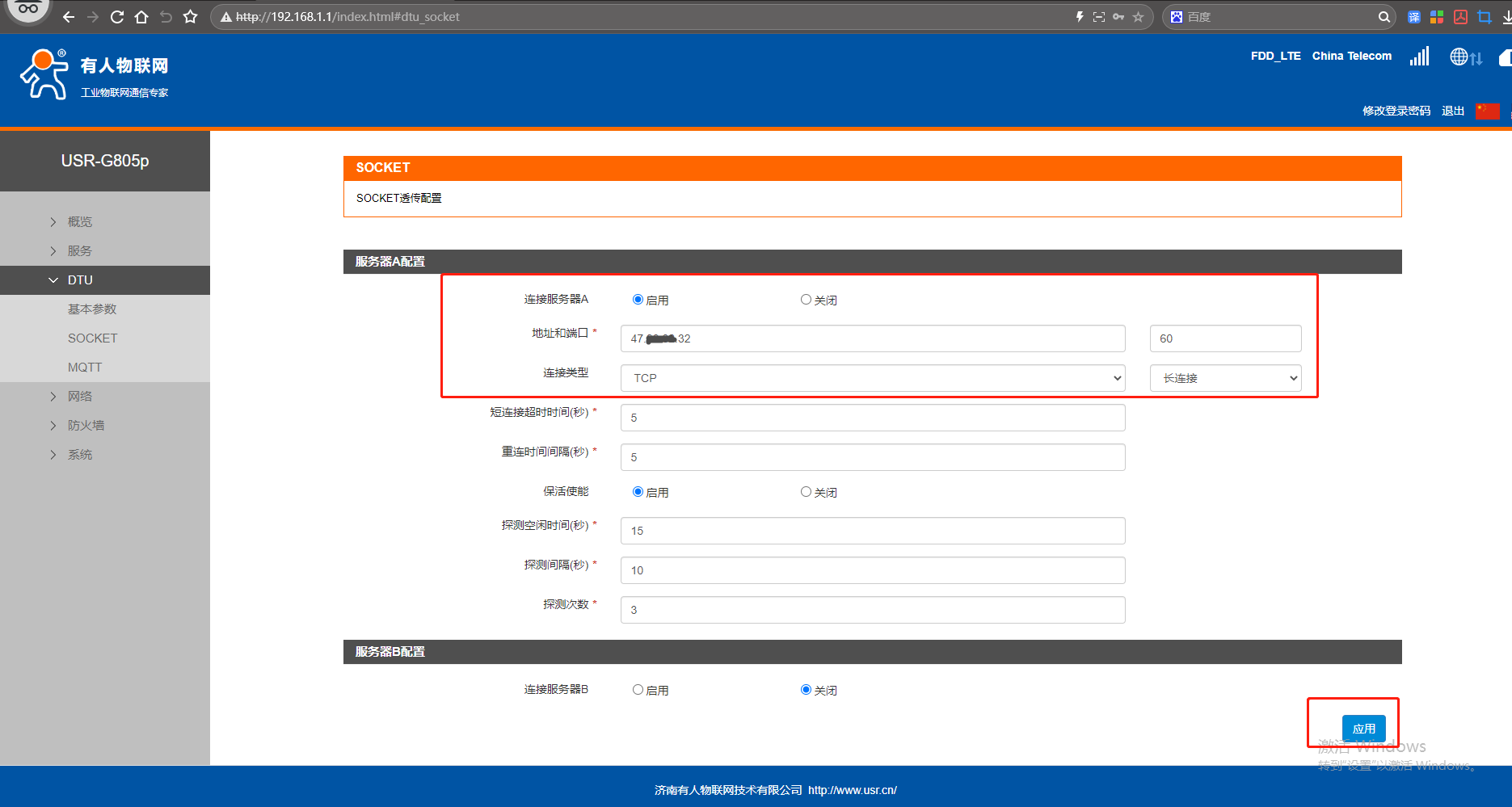Open the 长连接 connection mode dropdown

[1225, 378]
